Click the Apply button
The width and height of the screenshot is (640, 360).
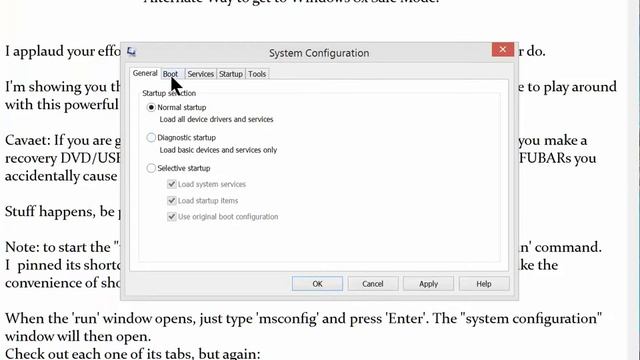[428, 284]
